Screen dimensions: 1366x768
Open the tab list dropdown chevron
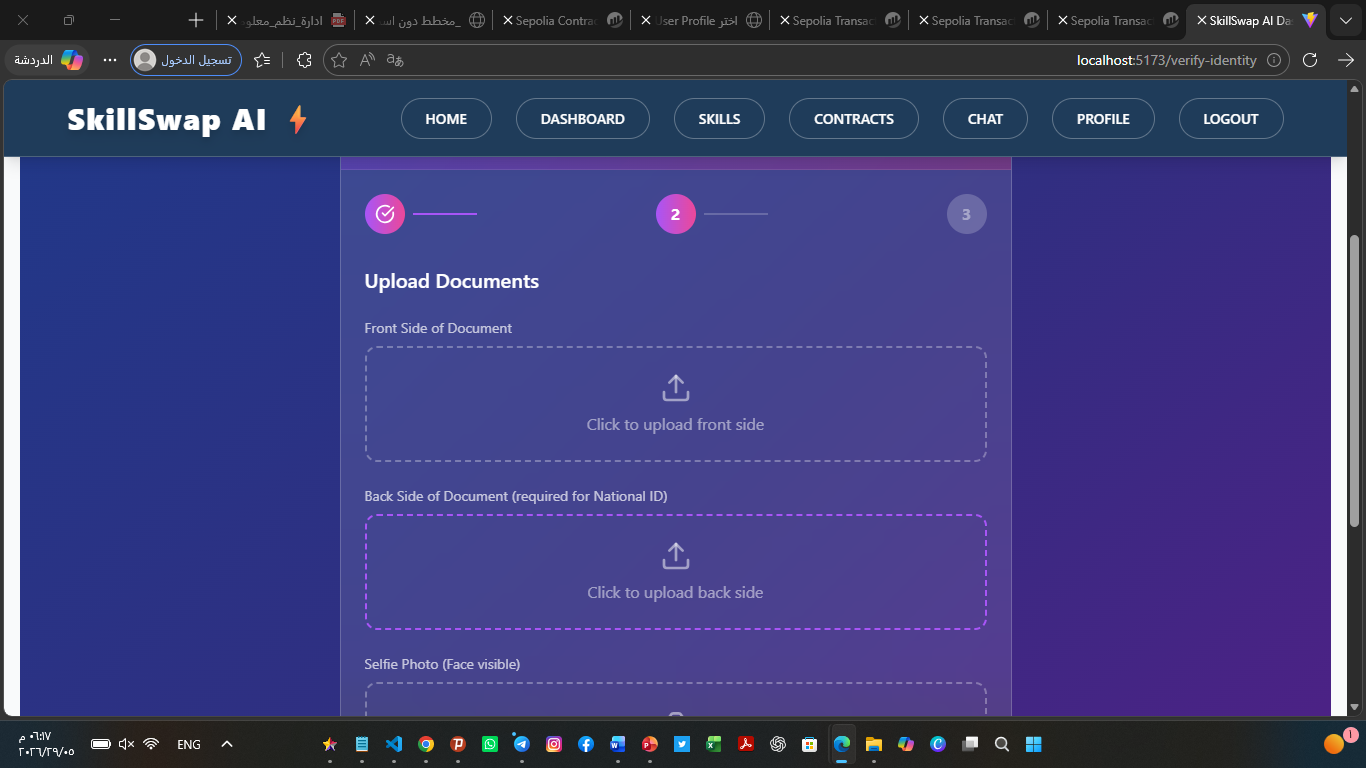(1345, 20)
